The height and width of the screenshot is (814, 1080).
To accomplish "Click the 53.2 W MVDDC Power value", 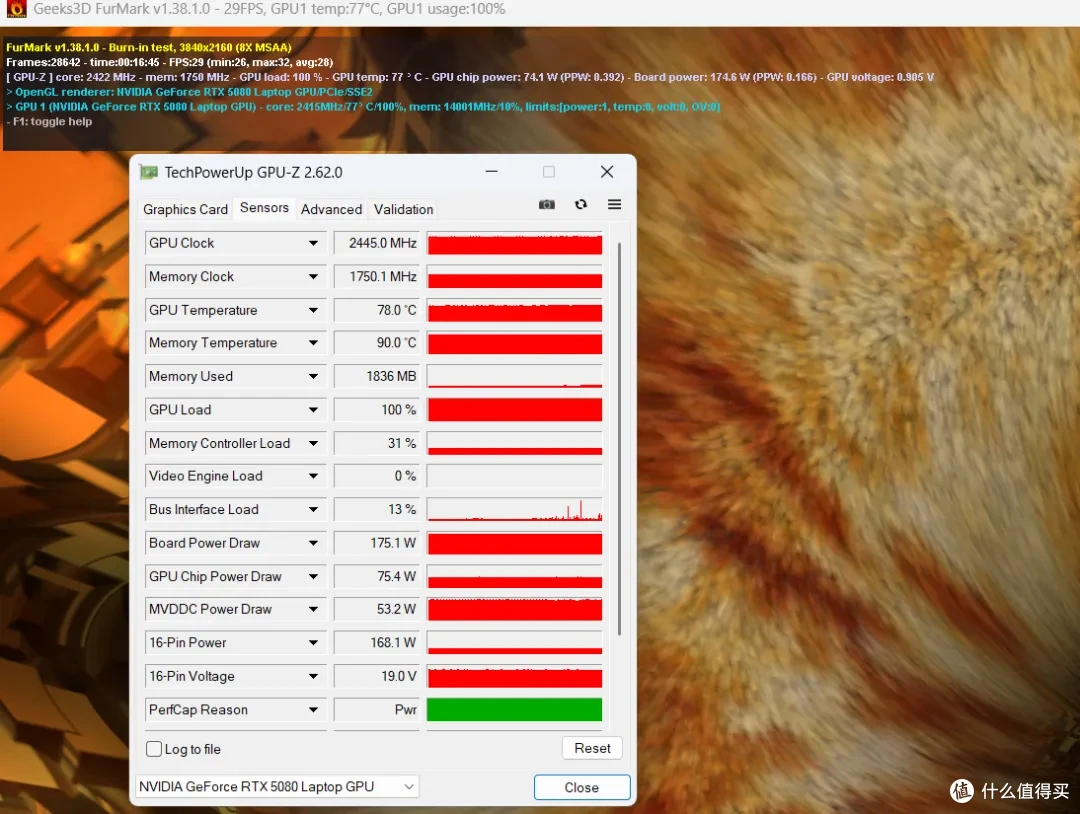I will (376, 609).
